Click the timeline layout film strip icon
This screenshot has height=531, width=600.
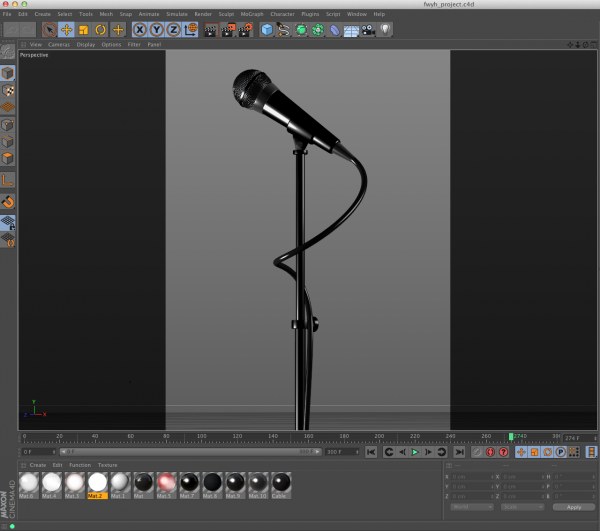pos(592,452)
